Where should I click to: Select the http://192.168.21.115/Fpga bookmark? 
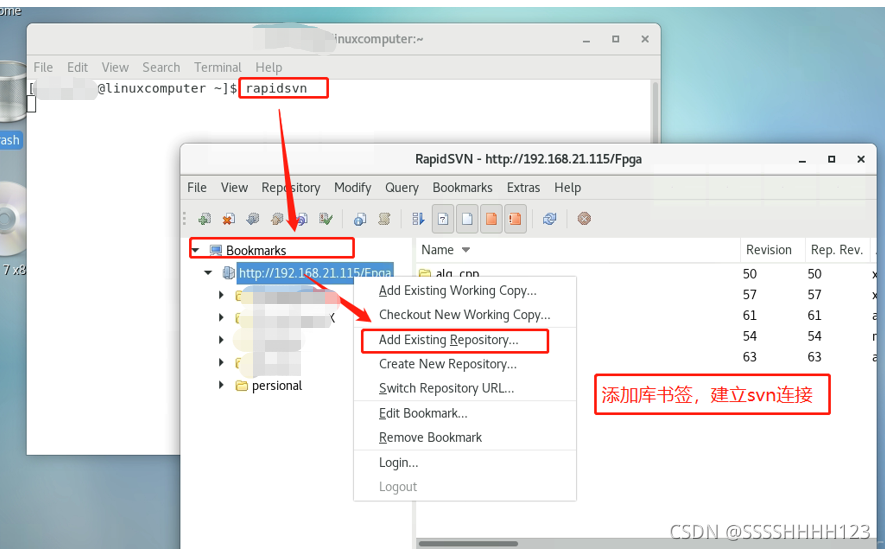[x=315, y=273]
